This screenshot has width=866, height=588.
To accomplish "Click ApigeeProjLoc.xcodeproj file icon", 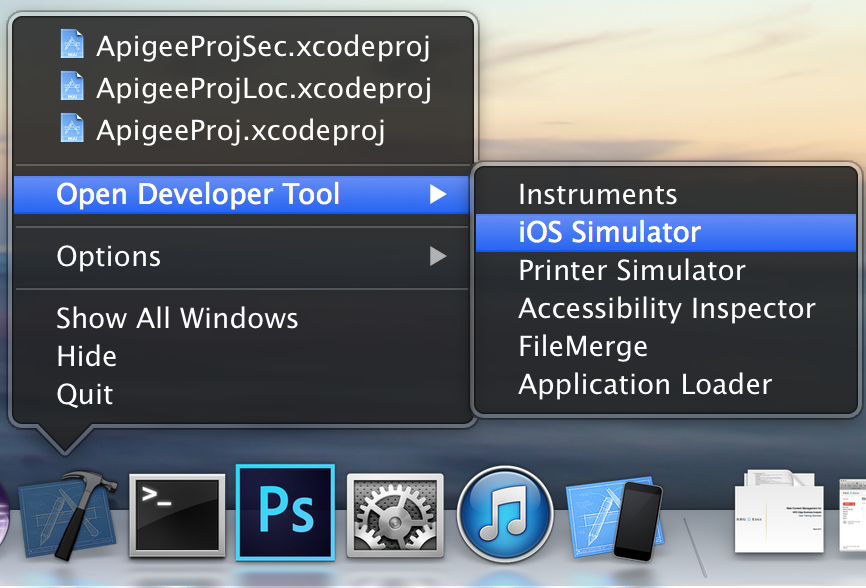I will [72, 87].
